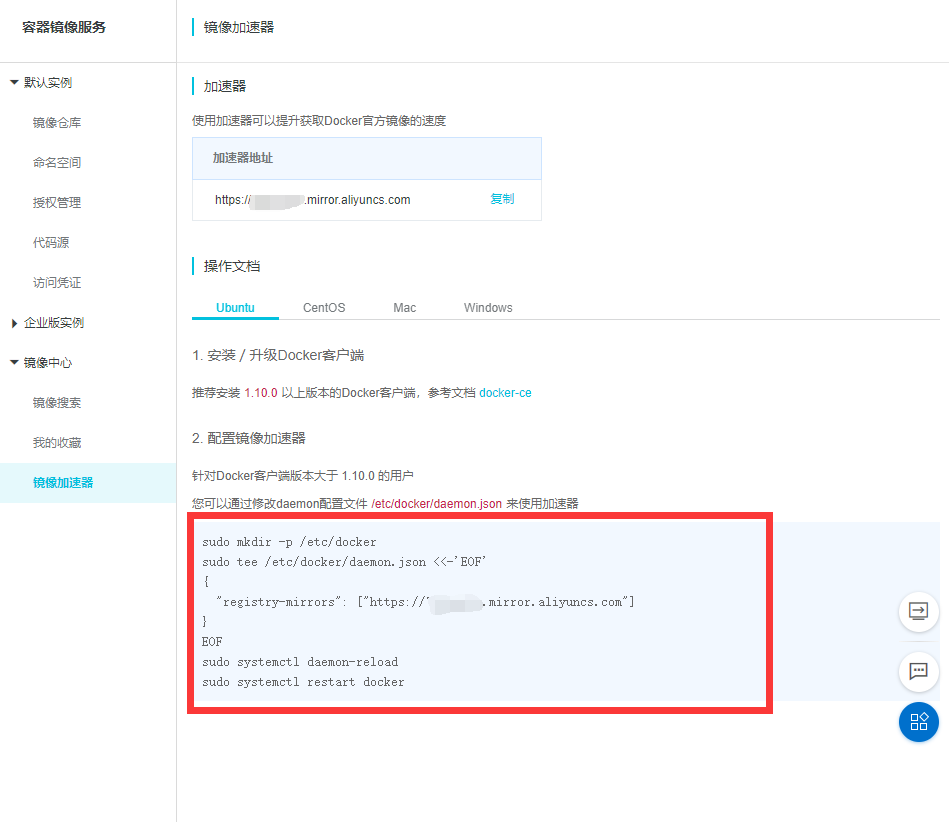This screenshot has height=822, width=949.
Task: Click the blue apps grid button
Action: coord(918,722)
